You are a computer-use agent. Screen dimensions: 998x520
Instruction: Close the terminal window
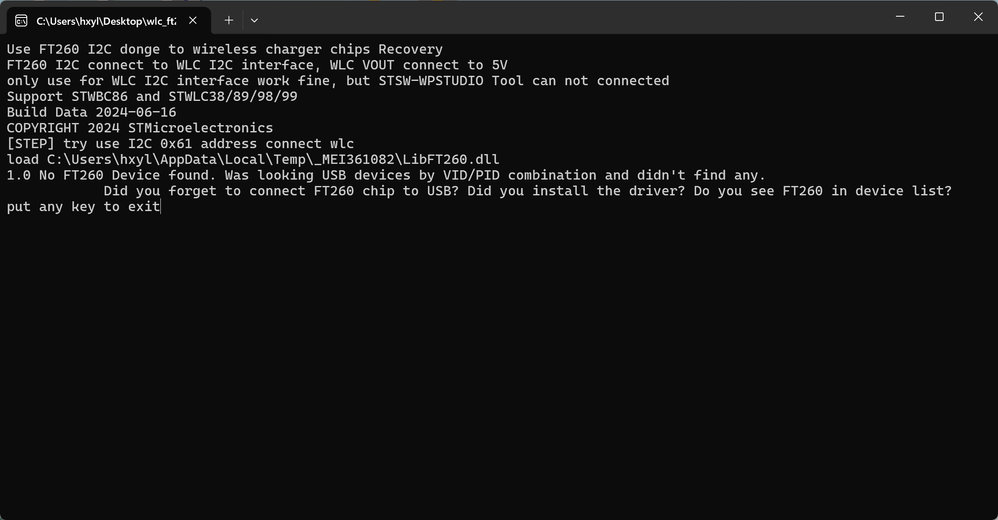(x=978, y=17)
